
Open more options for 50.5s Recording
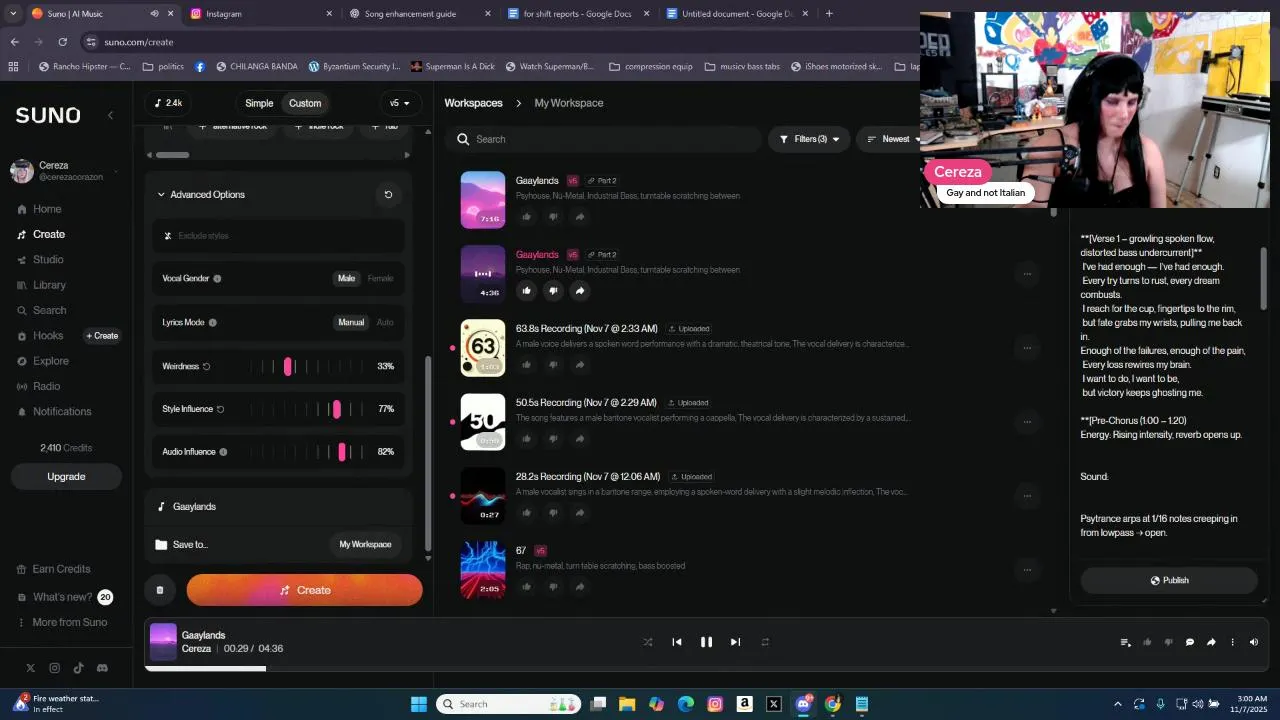[1027, 422]
